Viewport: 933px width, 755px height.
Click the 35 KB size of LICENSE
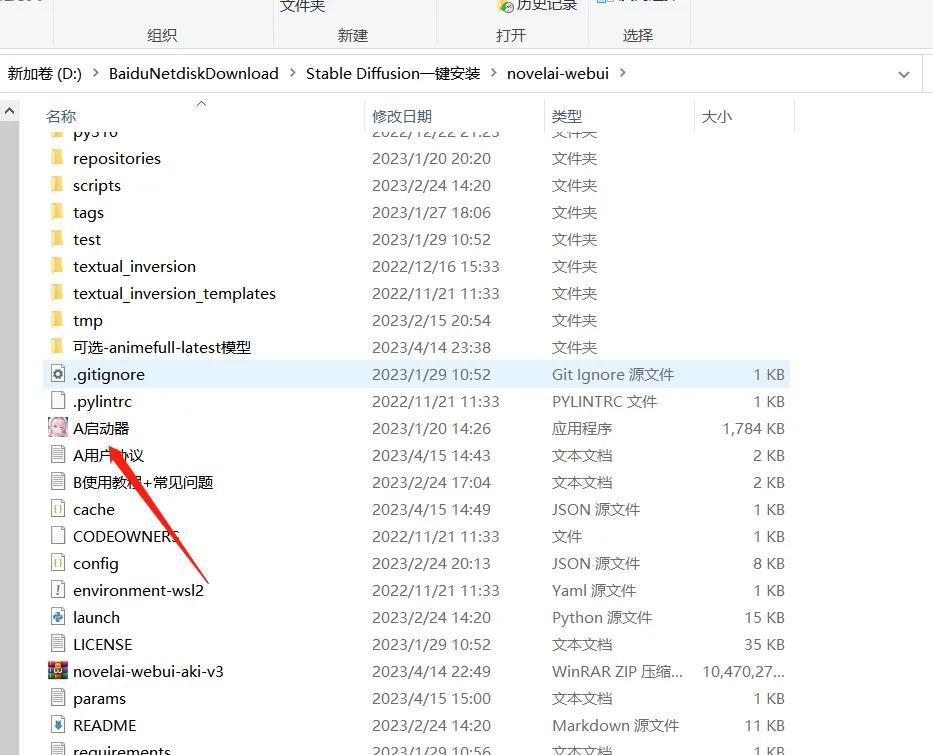(x=764, y=644)
